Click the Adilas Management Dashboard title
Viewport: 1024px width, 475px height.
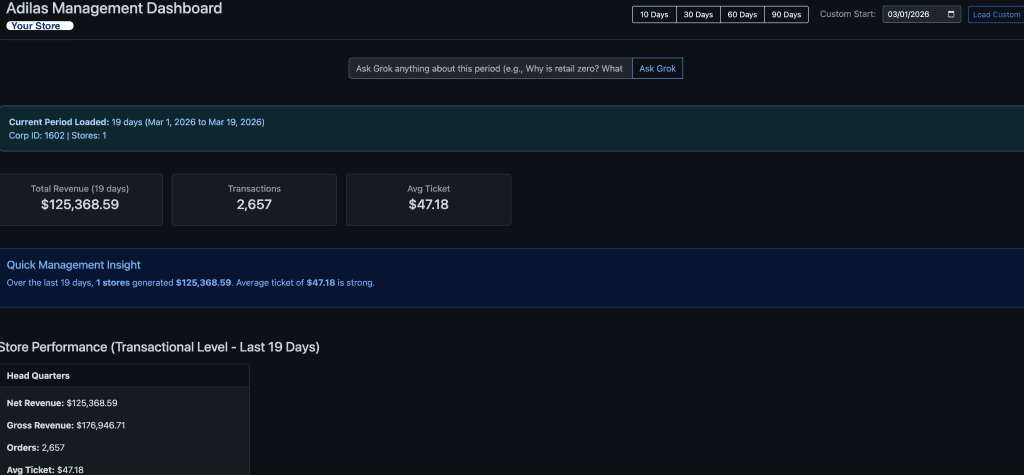pos(114,9)
